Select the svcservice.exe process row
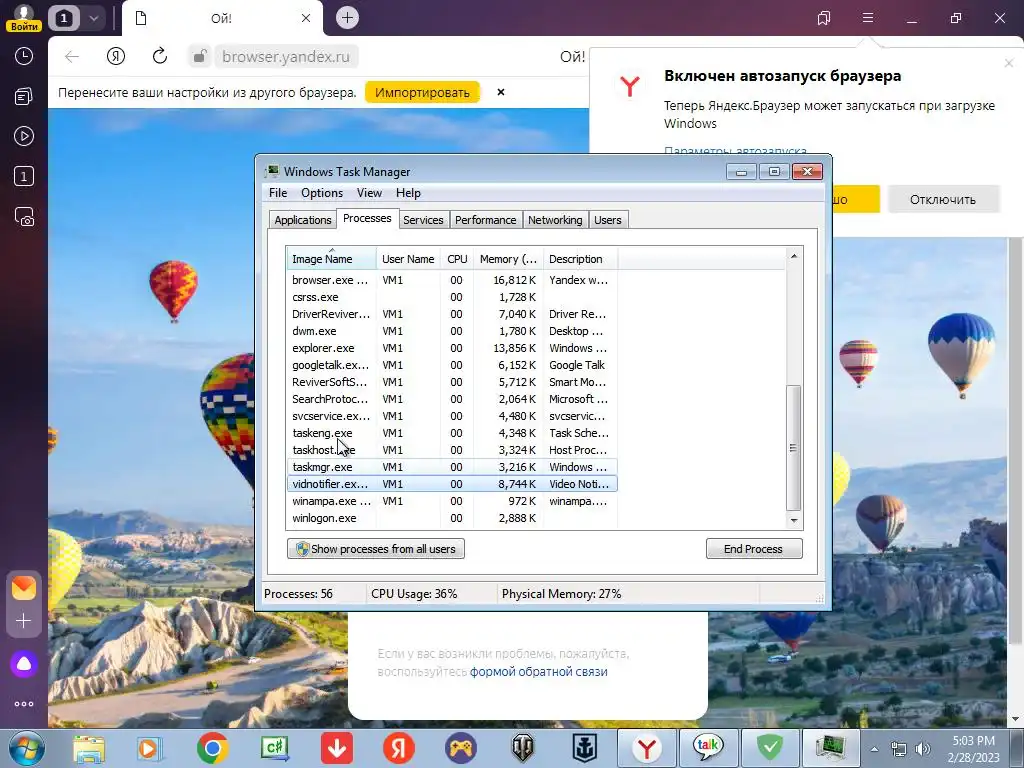 pos(452,416)
